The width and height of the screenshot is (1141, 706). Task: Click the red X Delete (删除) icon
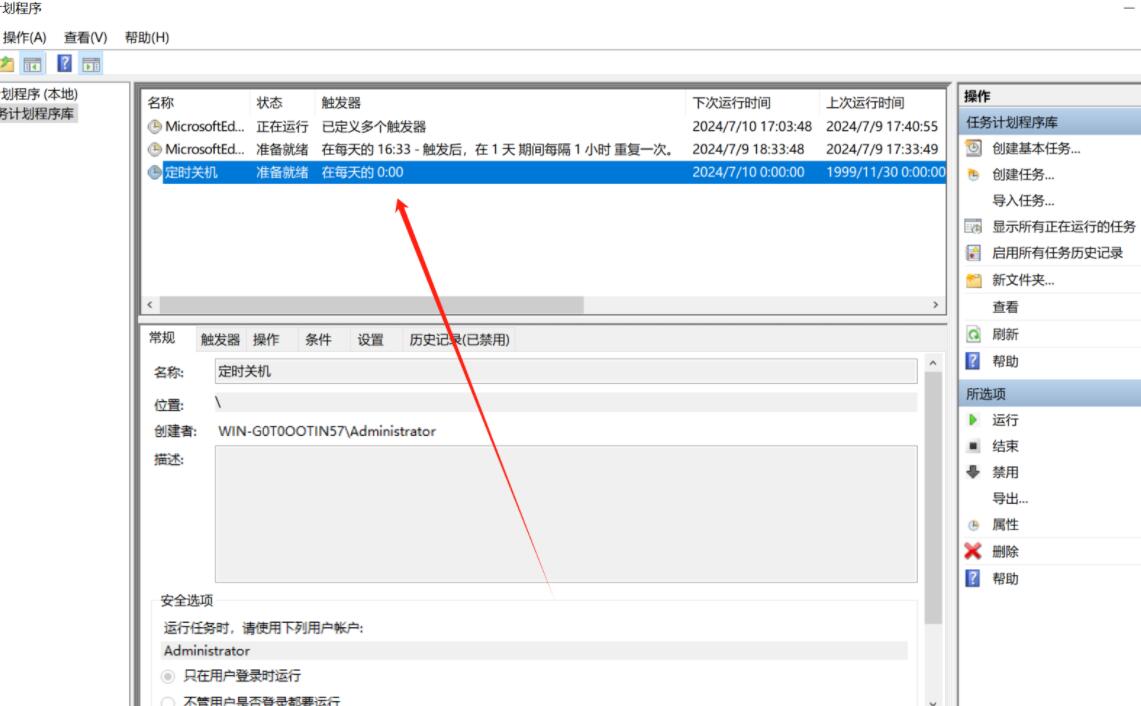click(x=973, y=551)
